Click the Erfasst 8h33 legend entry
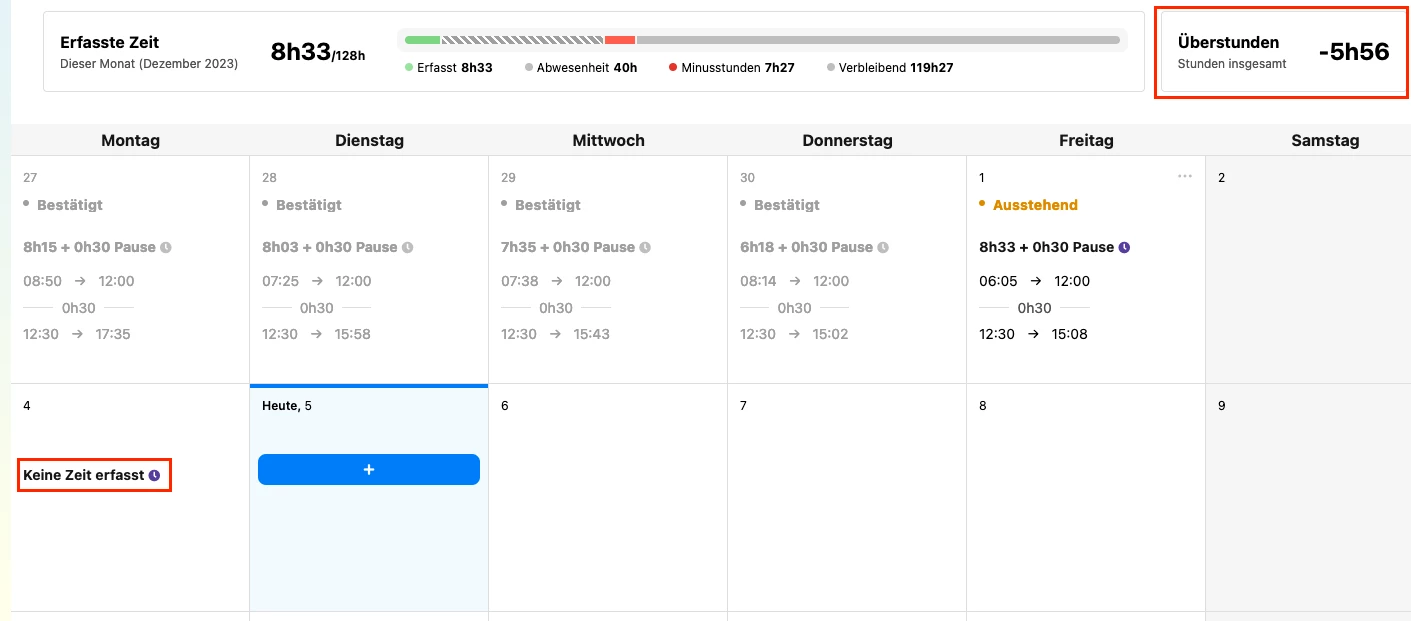Viewport: 1411px width, 621px height. pyautogui.click(x=449, y=68)
